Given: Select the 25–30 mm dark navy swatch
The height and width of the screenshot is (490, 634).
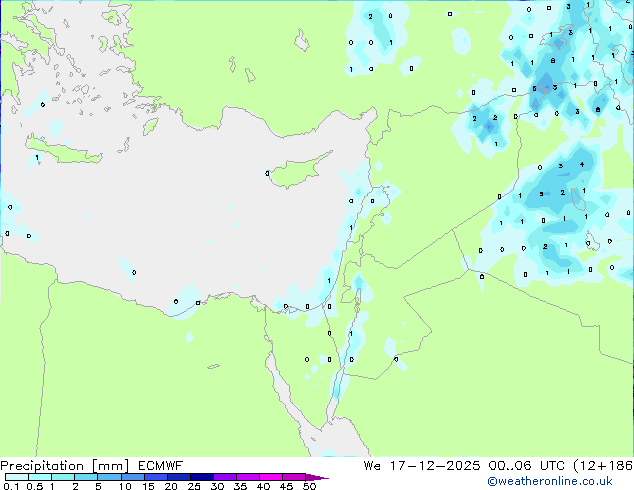Looking at the screenshot, I should click(x=202, y=477).
